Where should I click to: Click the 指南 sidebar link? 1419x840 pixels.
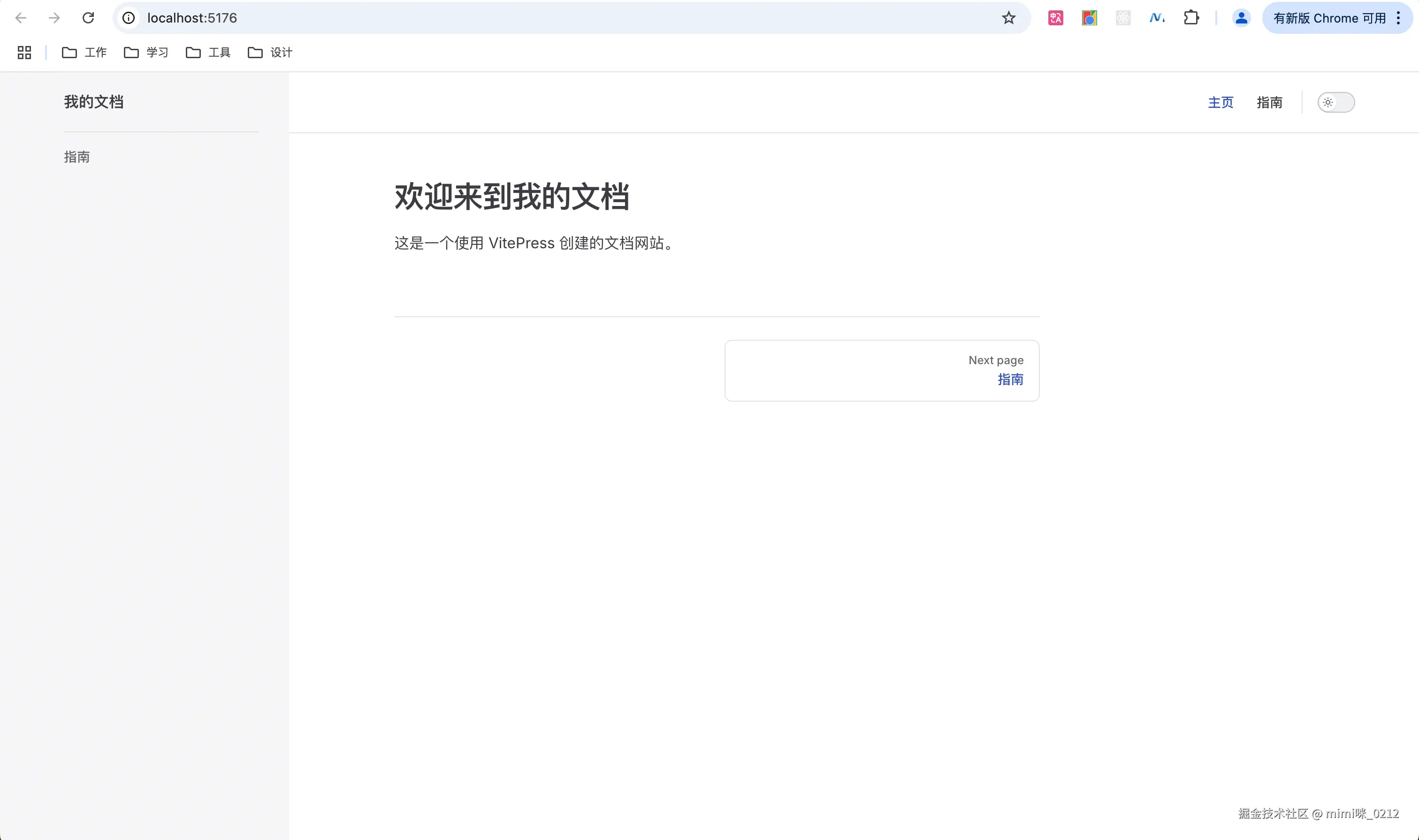click(x=77, y=157)
